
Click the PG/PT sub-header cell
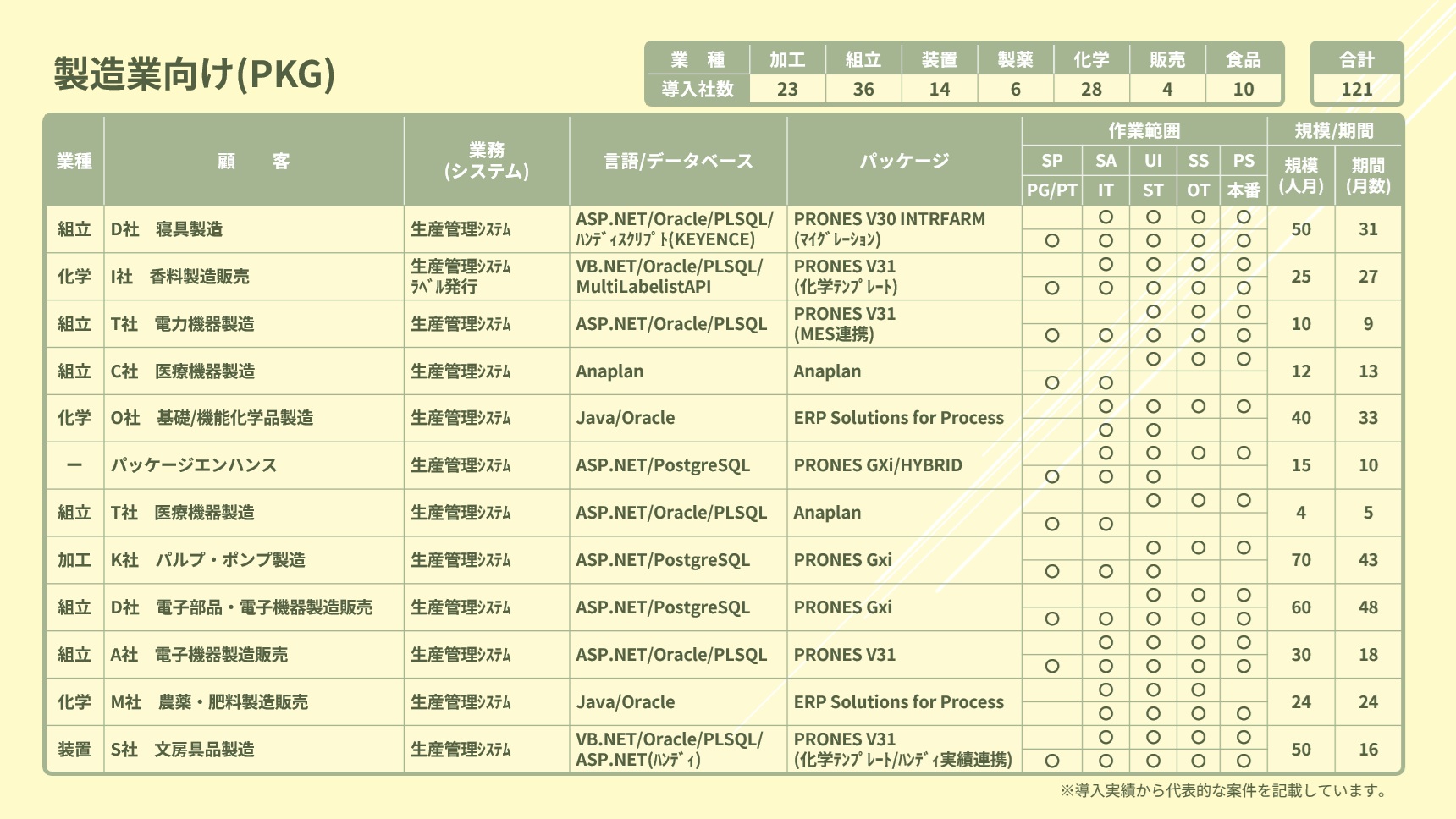pos(1051,191)
